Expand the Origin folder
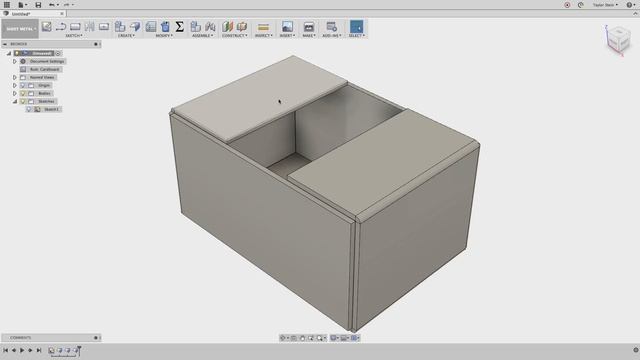This screenshot has width=640, height=360. coord(15,85)
